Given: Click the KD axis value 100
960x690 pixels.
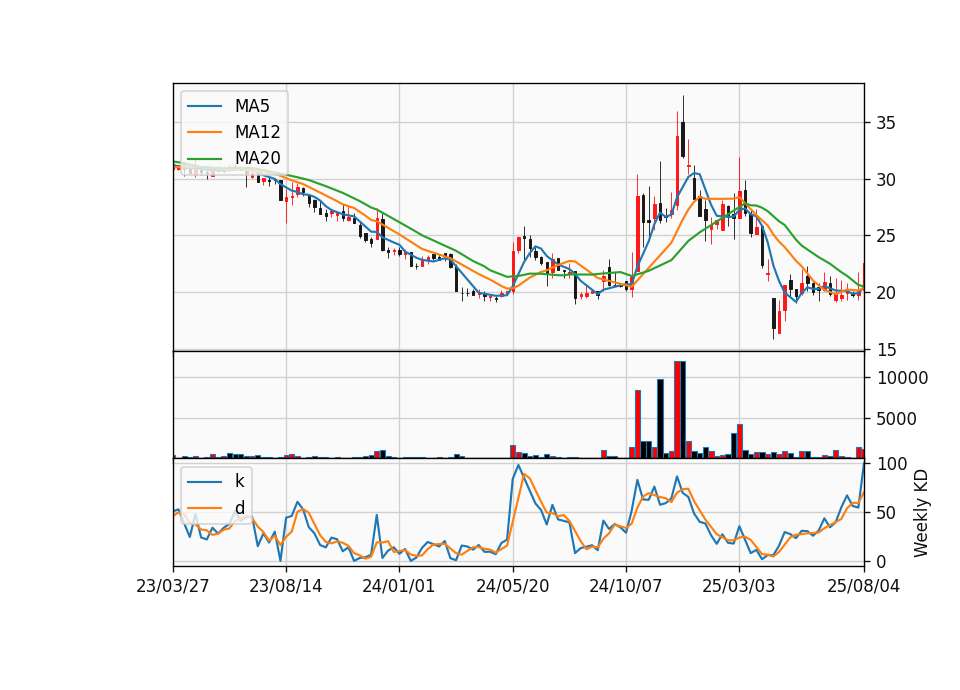Looking at the screenshot, I should (x=892, y=464).
